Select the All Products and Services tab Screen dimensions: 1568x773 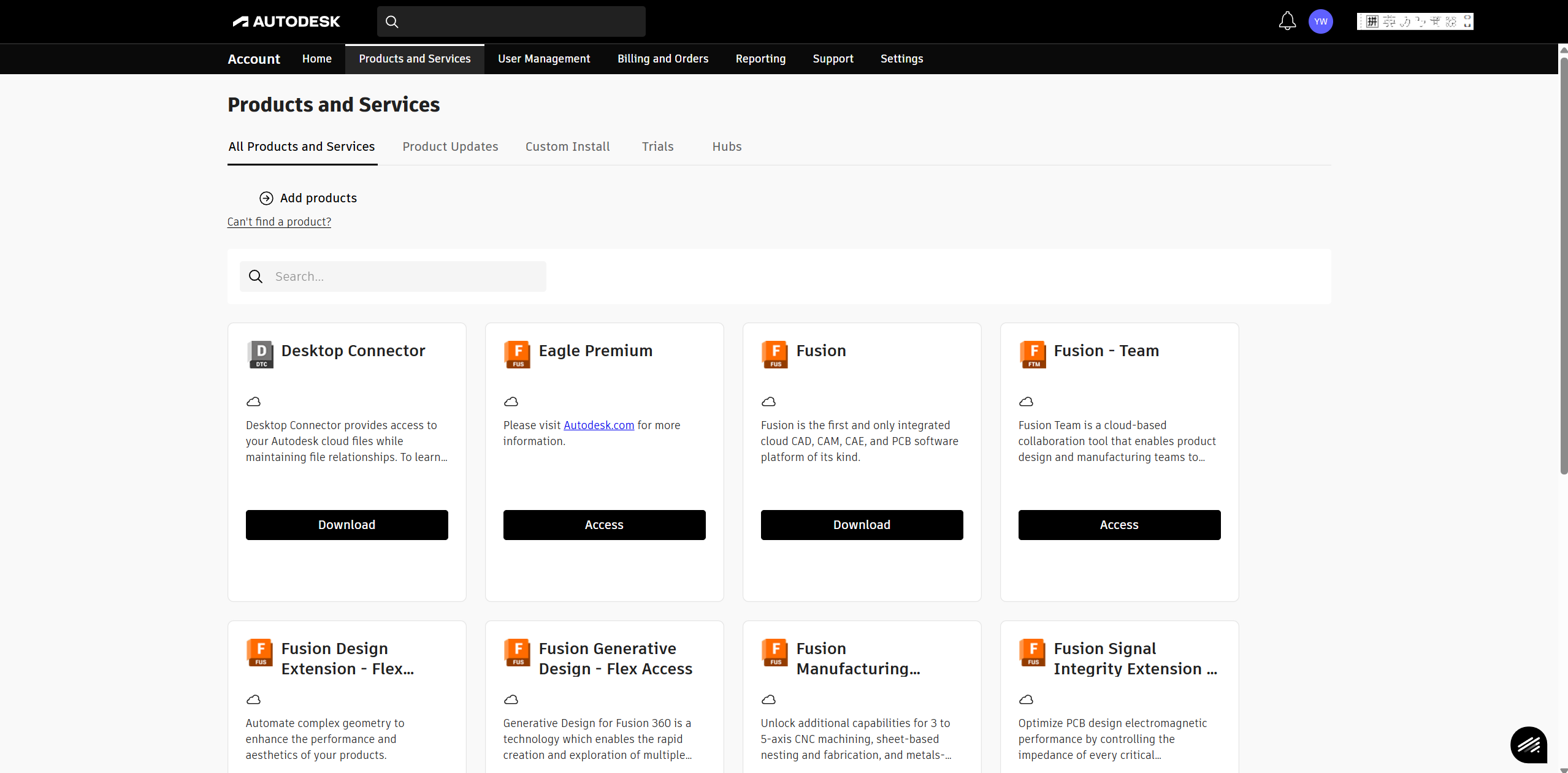click(302, 147)
